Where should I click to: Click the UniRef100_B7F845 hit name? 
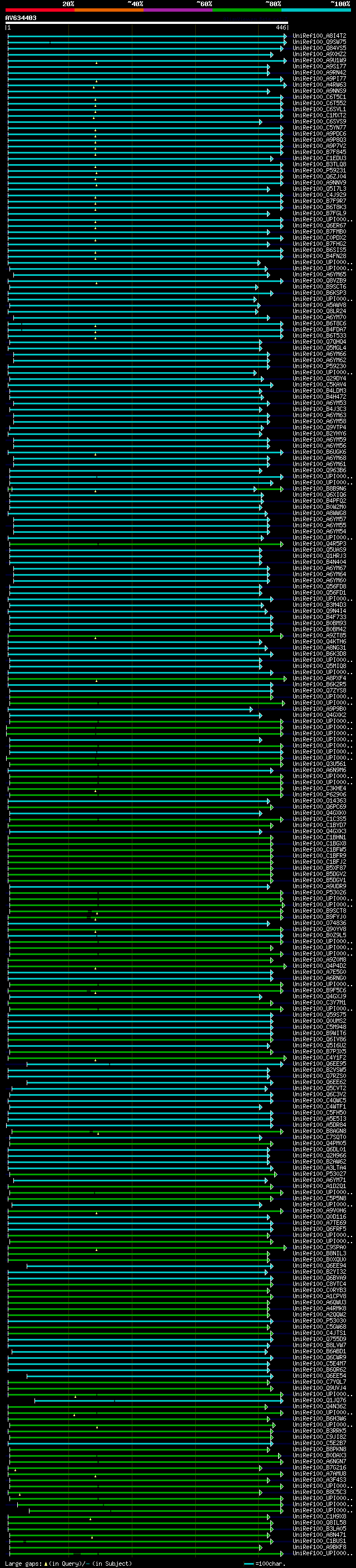coord(319,152)
